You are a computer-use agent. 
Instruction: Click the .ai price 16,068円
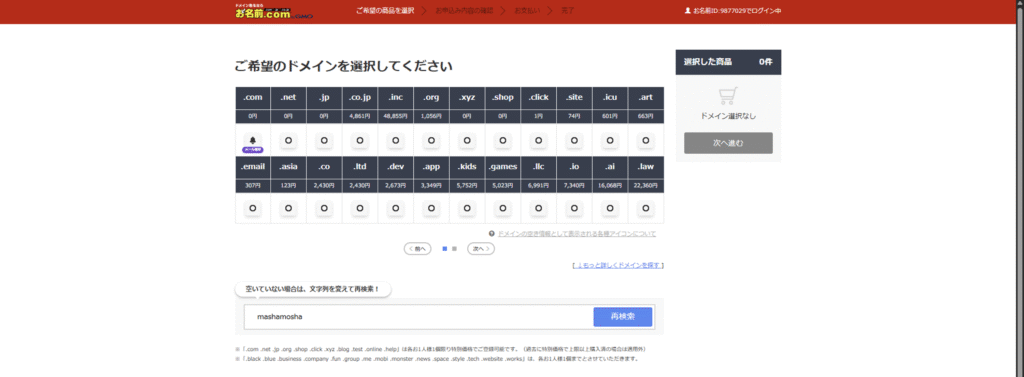(x=610, y=185)
